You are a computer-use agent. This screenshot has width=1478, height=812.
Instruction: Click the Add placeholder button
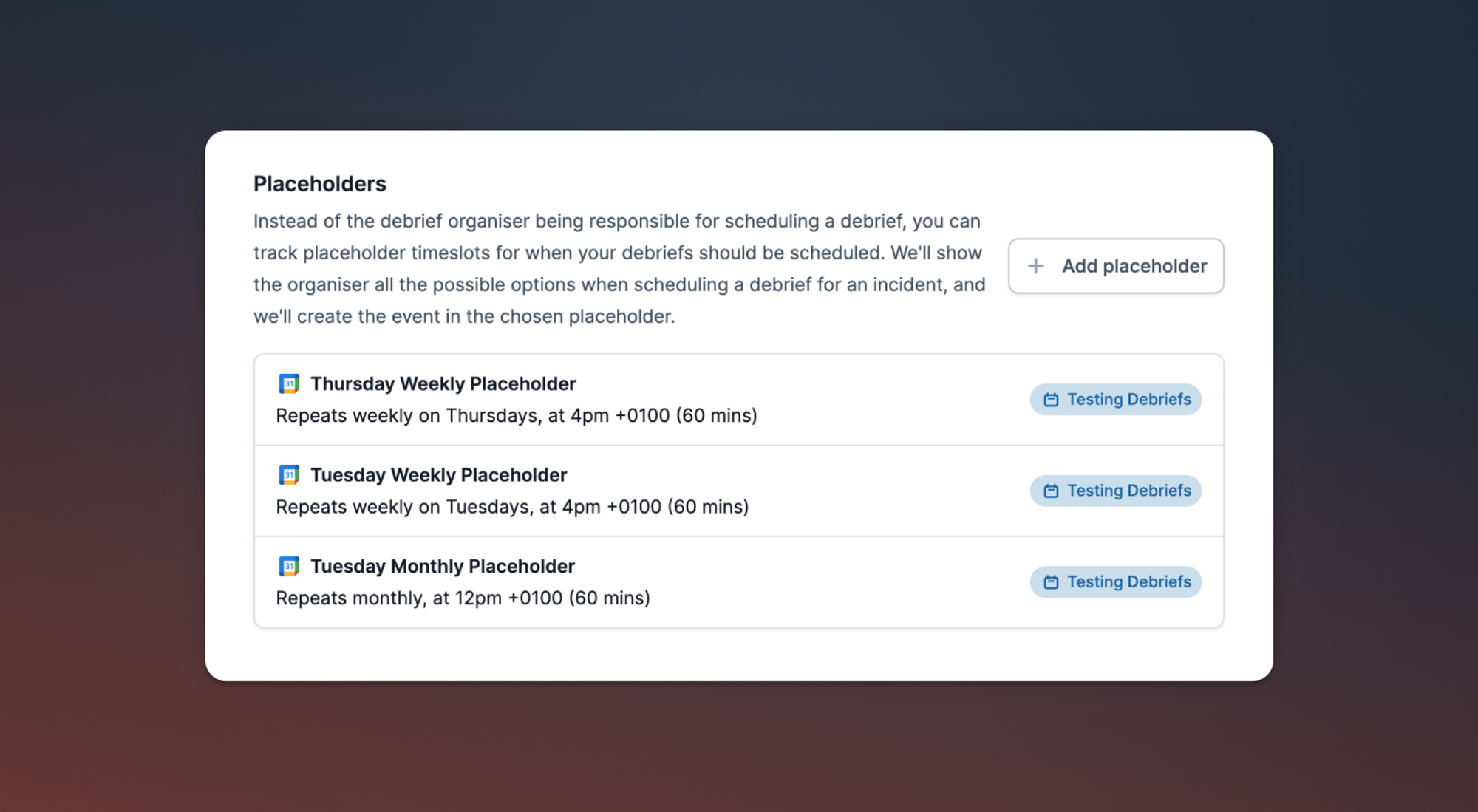pyautogui.click(x=1116, y=266)
